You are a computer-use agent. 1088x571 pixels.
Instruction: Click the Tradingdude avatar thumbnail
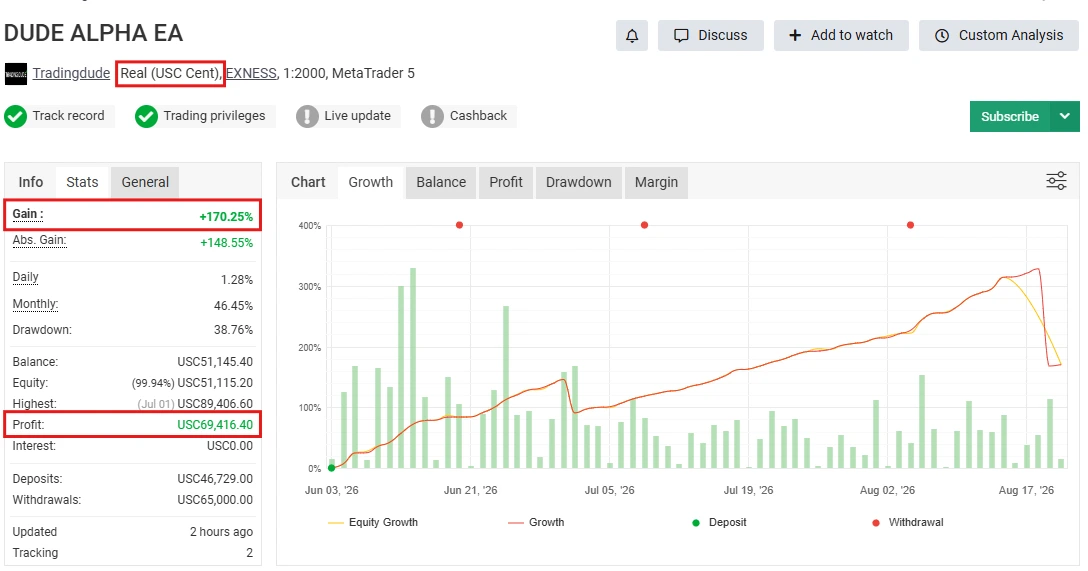pyautogui.click(x=16, y=74)
